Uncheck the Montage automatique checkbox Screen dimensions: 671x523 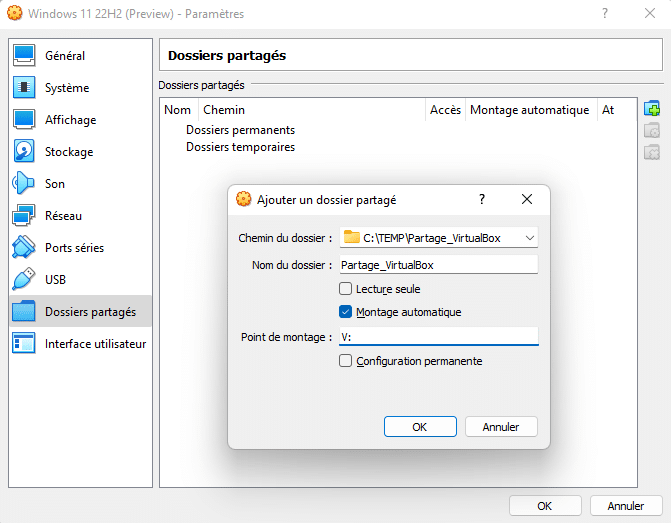(x=346, y=312)
